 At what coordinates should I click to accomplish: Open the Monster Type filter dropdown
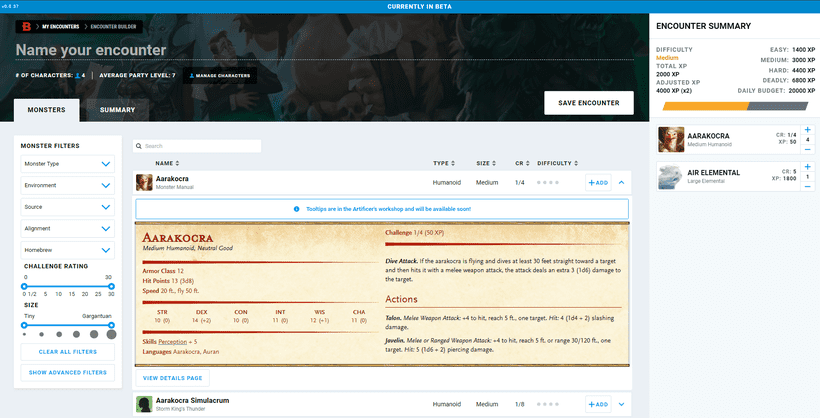67,164
